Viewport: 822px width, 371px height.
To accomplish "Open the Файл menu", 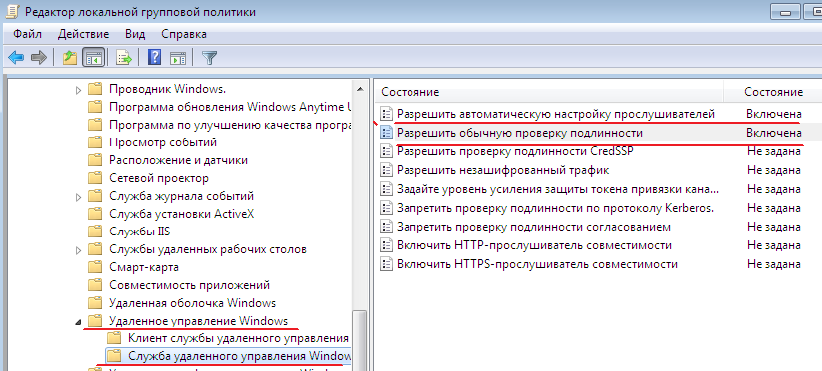I will point(28,35).
